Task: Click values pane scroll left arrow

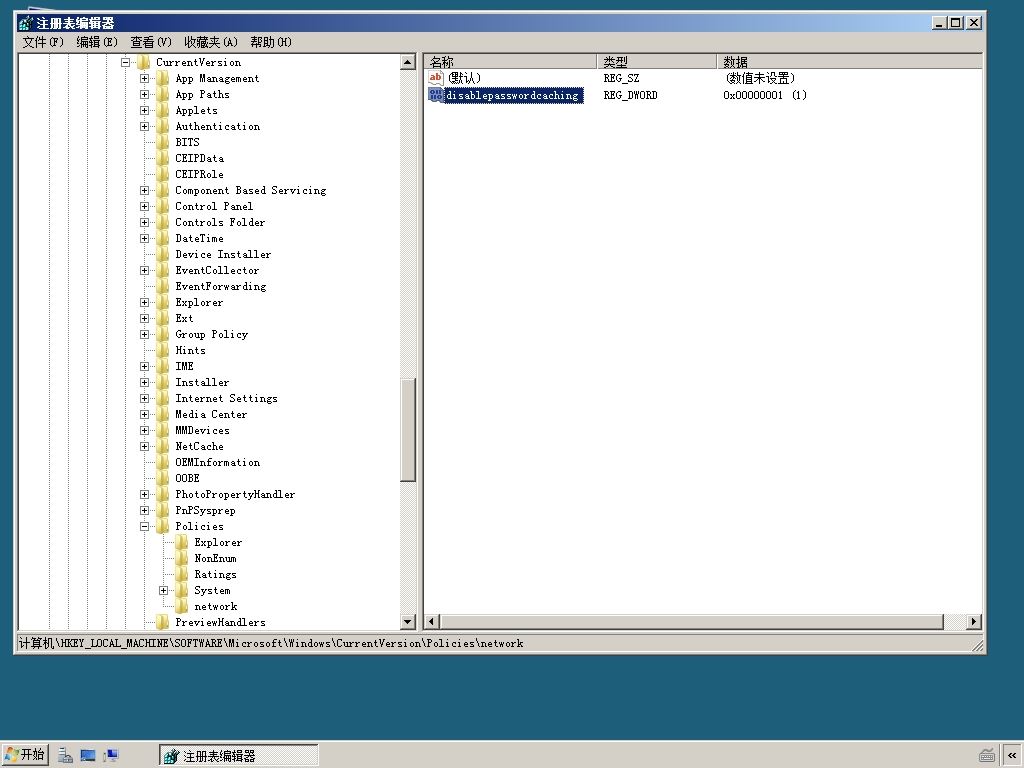Action: pyautogui.click(x=432, y=622)
